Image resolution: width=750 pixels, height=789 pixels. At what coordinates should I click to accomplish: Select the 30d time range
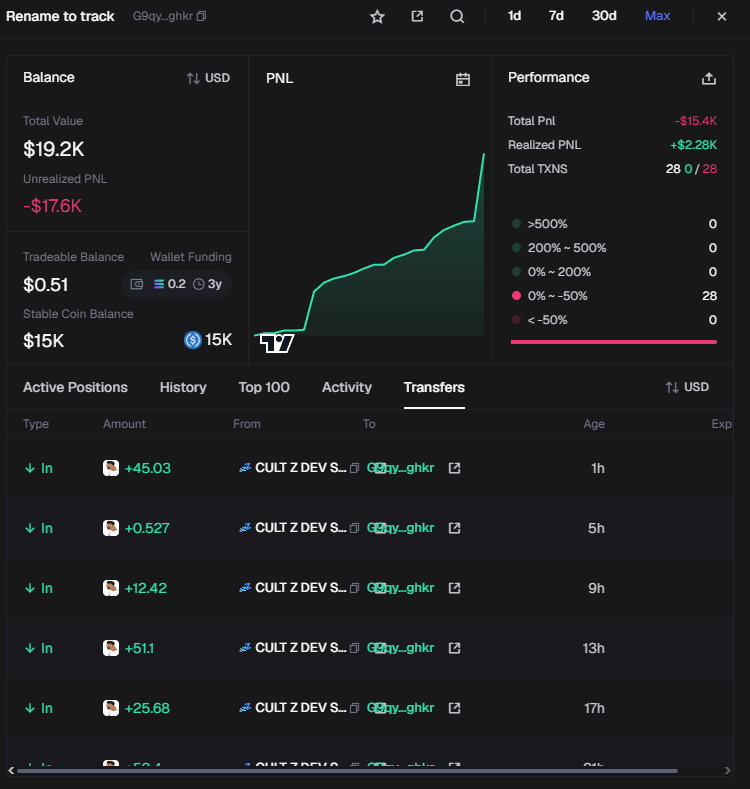pyautogui.click(x=604, y=16)
